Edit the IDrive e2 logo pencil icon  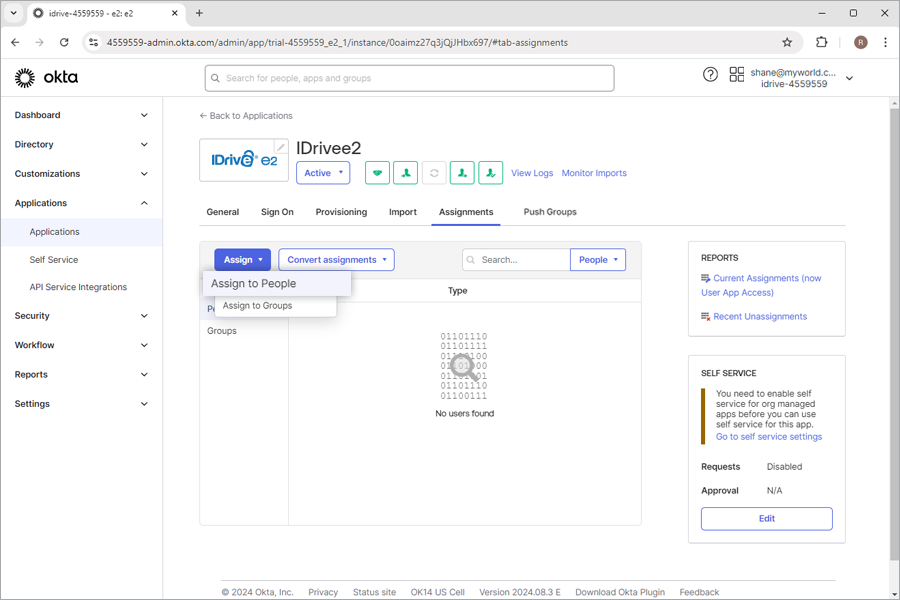pos(281,147)
